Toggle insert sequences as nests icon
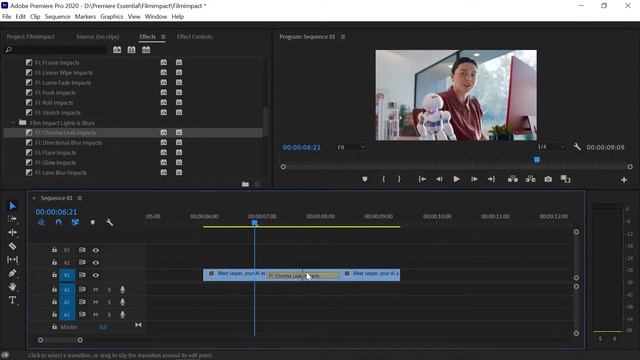This screenshot has height=360, width=640. [x=41, y=222]
